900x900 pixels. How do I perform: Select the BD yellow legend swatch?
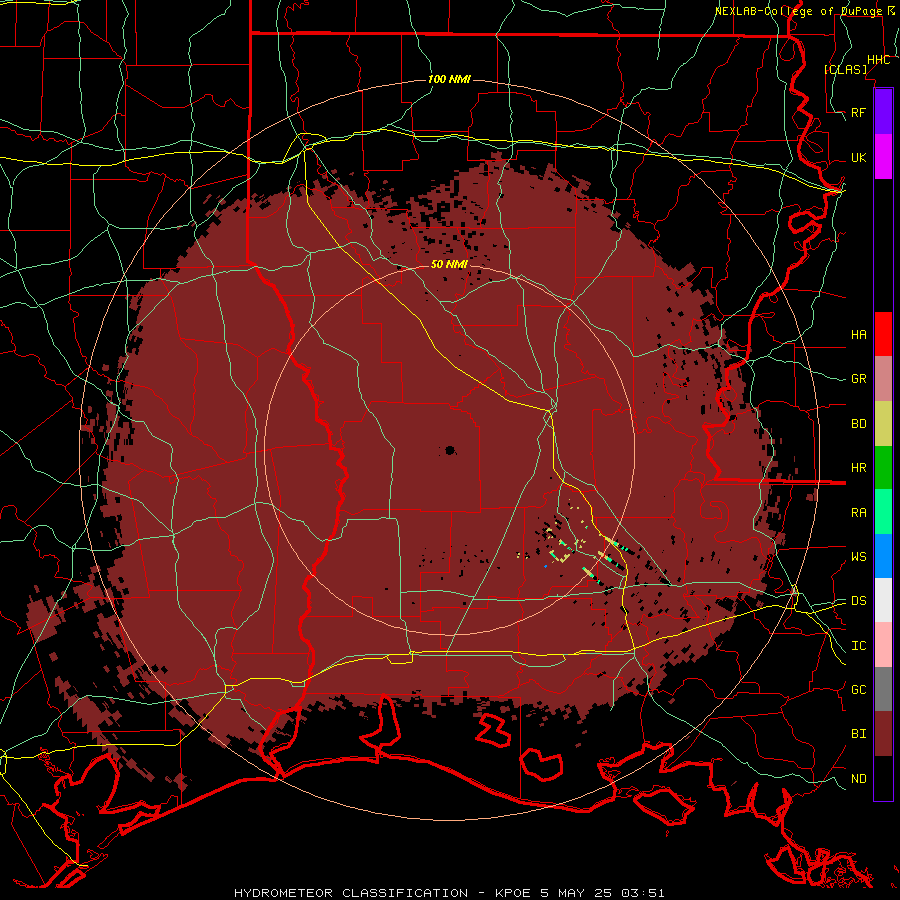tap(883, 424)
